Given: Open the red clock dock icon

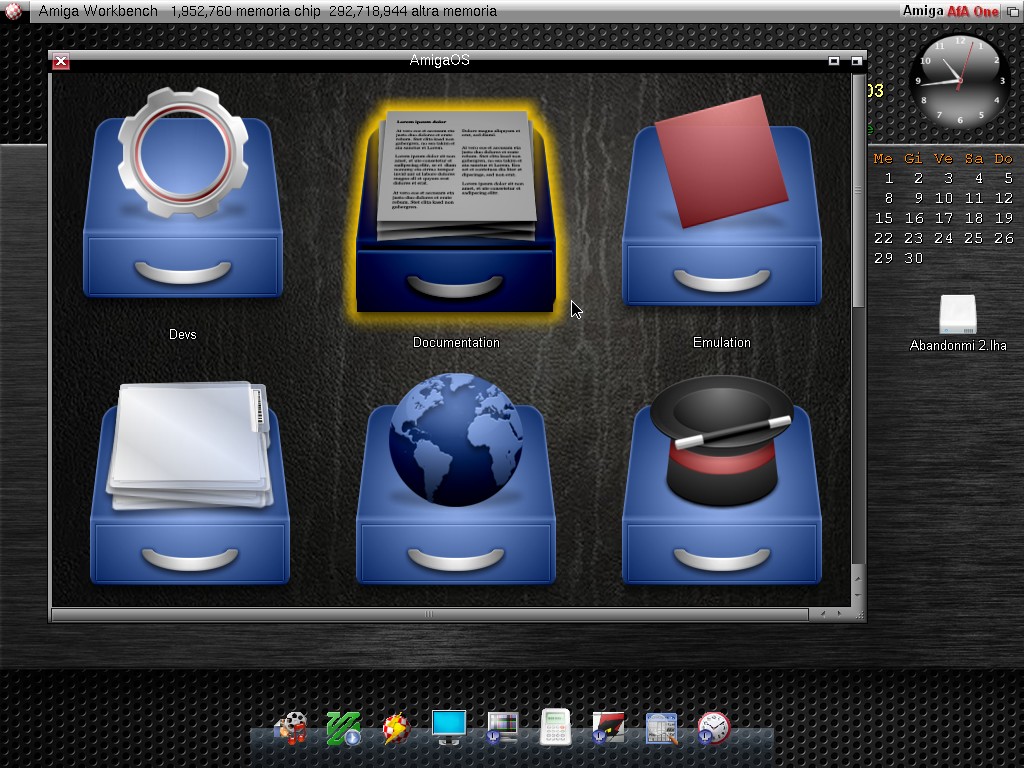Looking at the screenshot, I should point(713,728).
